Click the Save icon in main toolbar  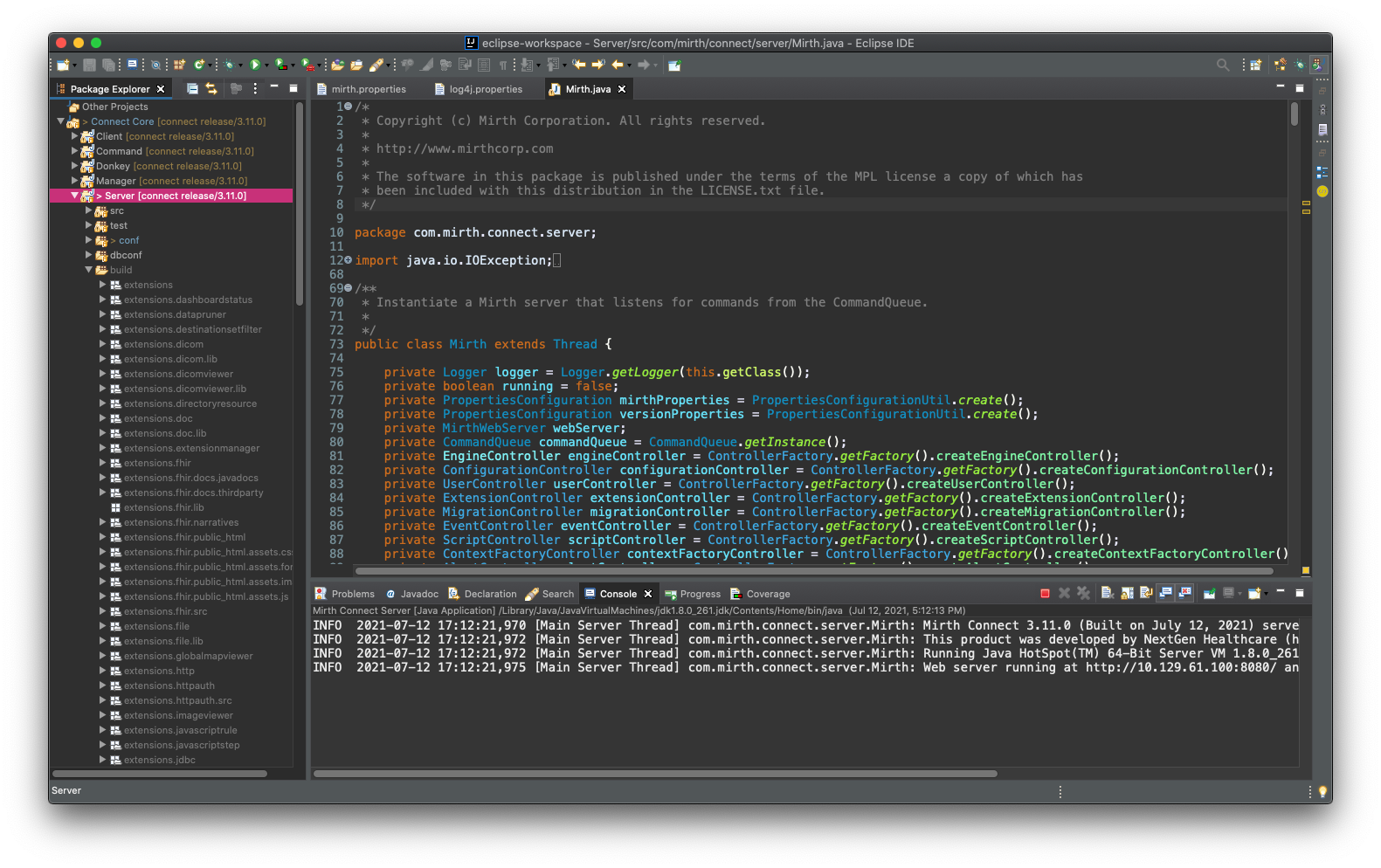coord(89,65)
